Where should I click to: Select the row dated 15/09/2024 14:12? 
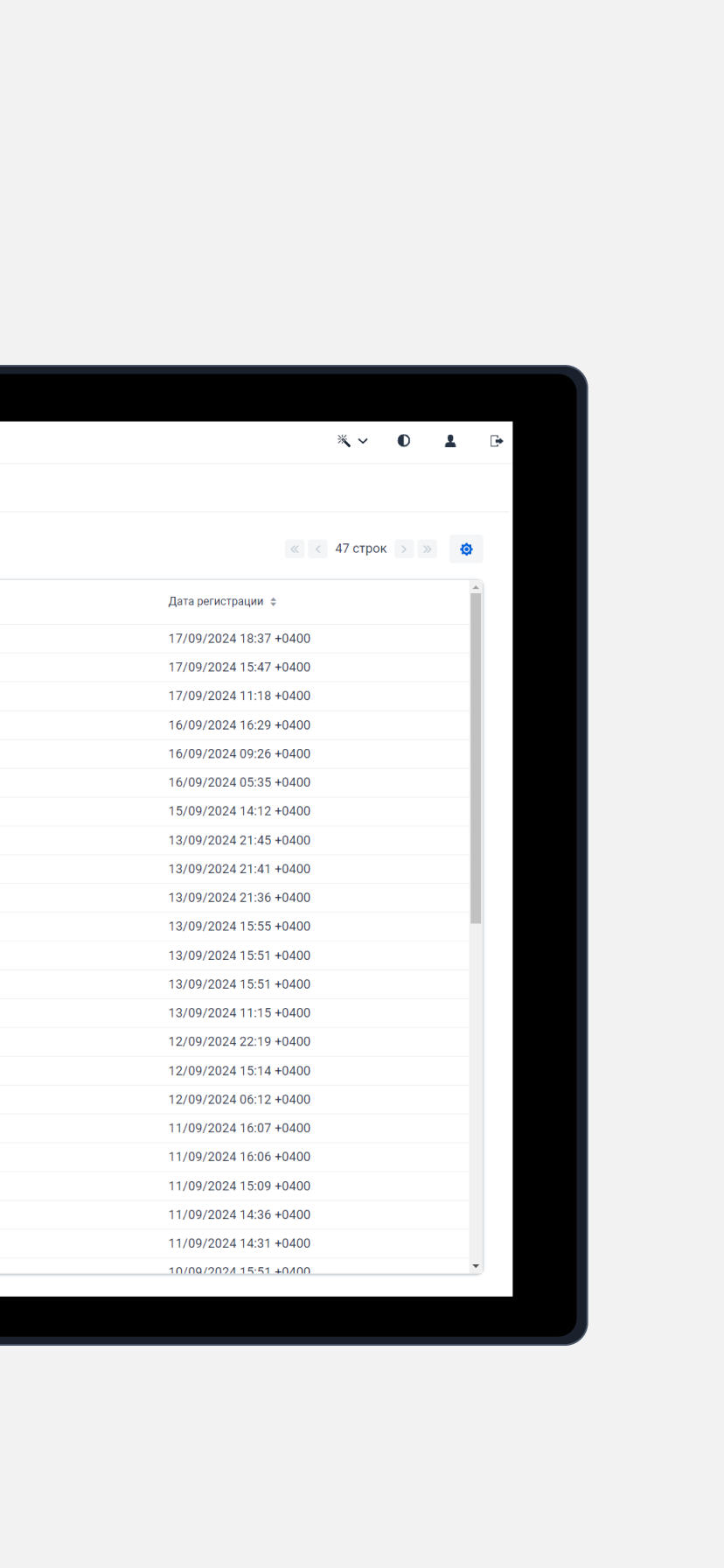point(239,811)
